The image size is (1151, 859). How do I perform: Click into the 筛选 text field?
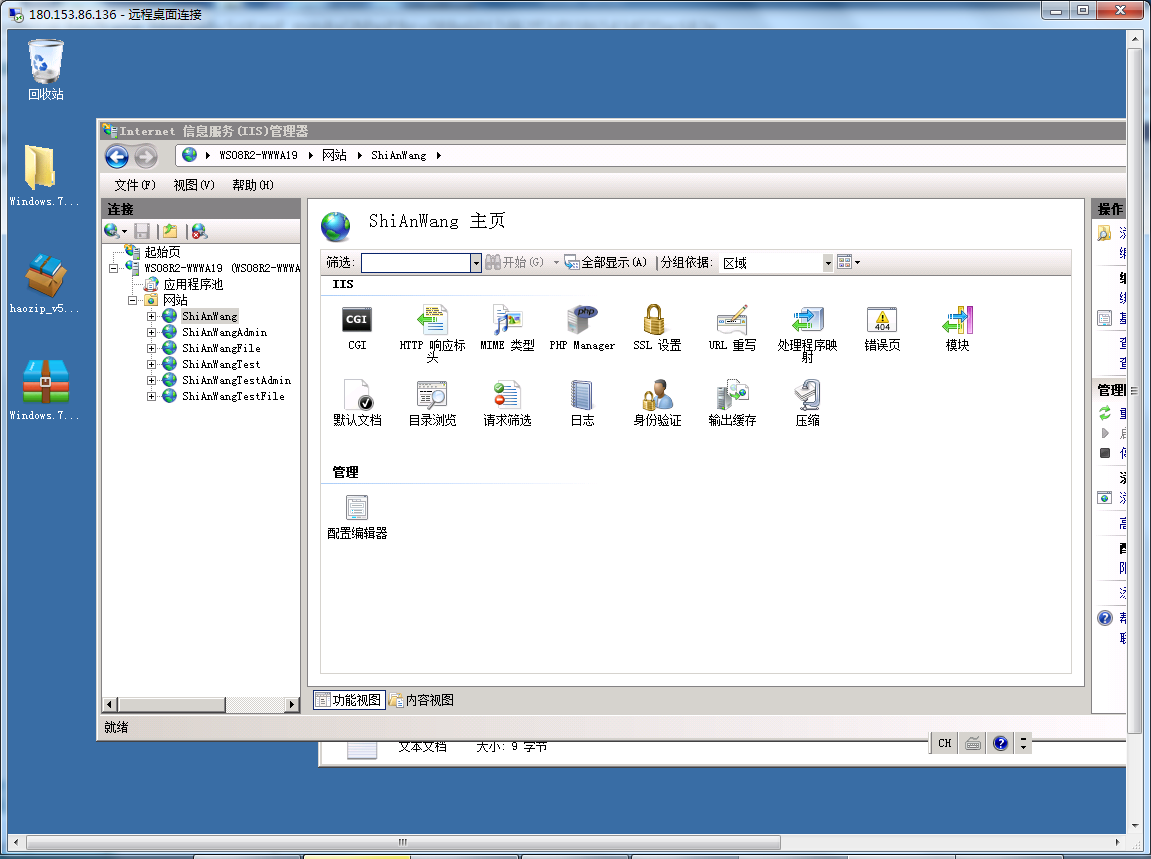pyautogui.click(x=415, y=263)
